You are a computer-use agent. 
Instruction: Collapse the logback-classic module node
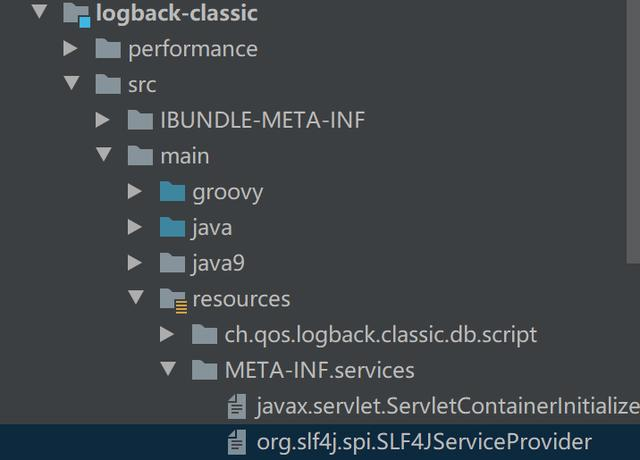[40, 11]
